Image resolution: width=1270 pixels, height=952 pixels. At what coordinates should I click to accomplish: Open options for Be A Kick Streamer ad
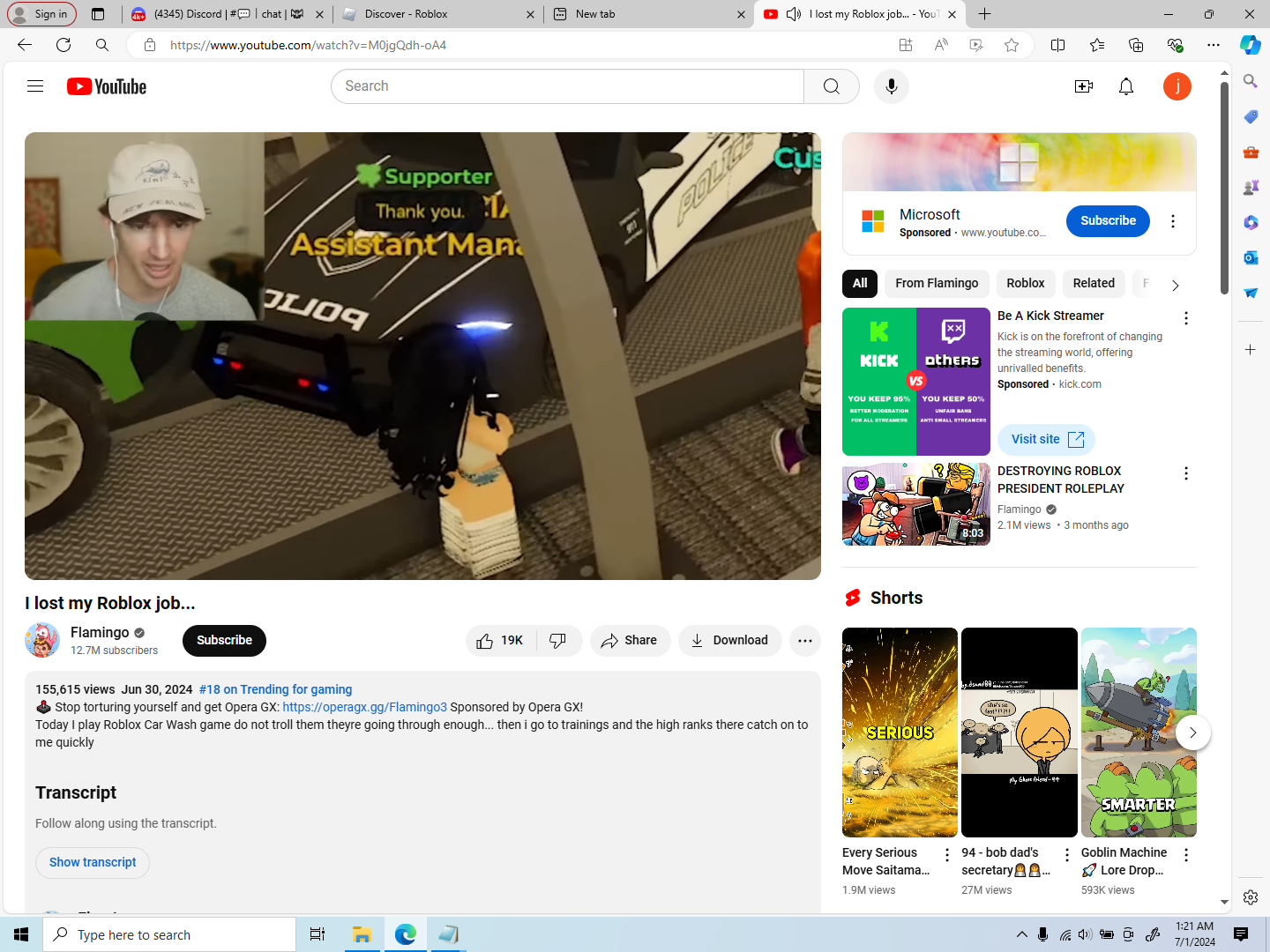1186,318
